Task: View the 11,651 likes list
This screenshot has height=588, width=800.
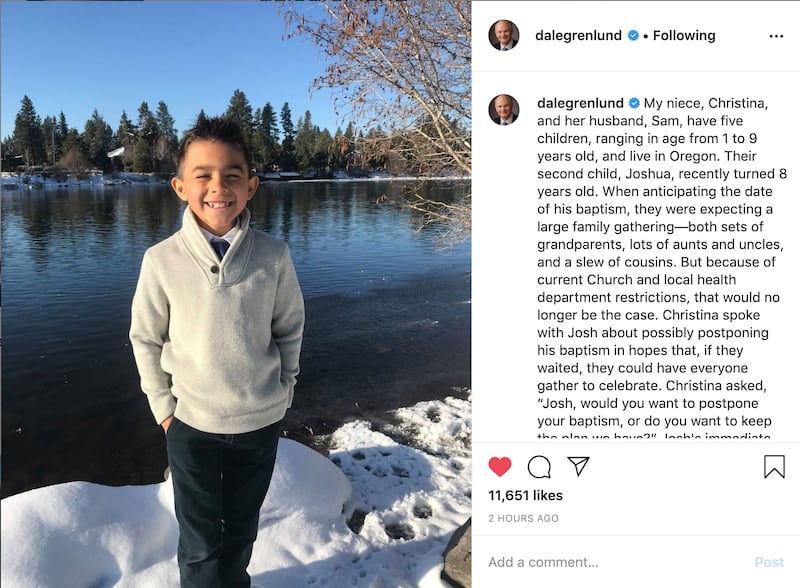Action: tap(526, 496)
